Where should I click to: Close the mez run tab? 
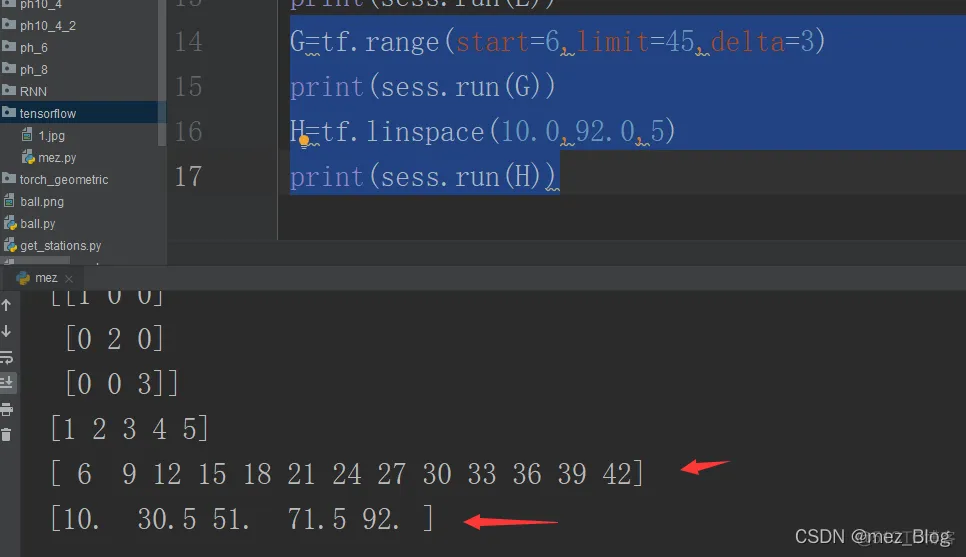click(69, 279)
